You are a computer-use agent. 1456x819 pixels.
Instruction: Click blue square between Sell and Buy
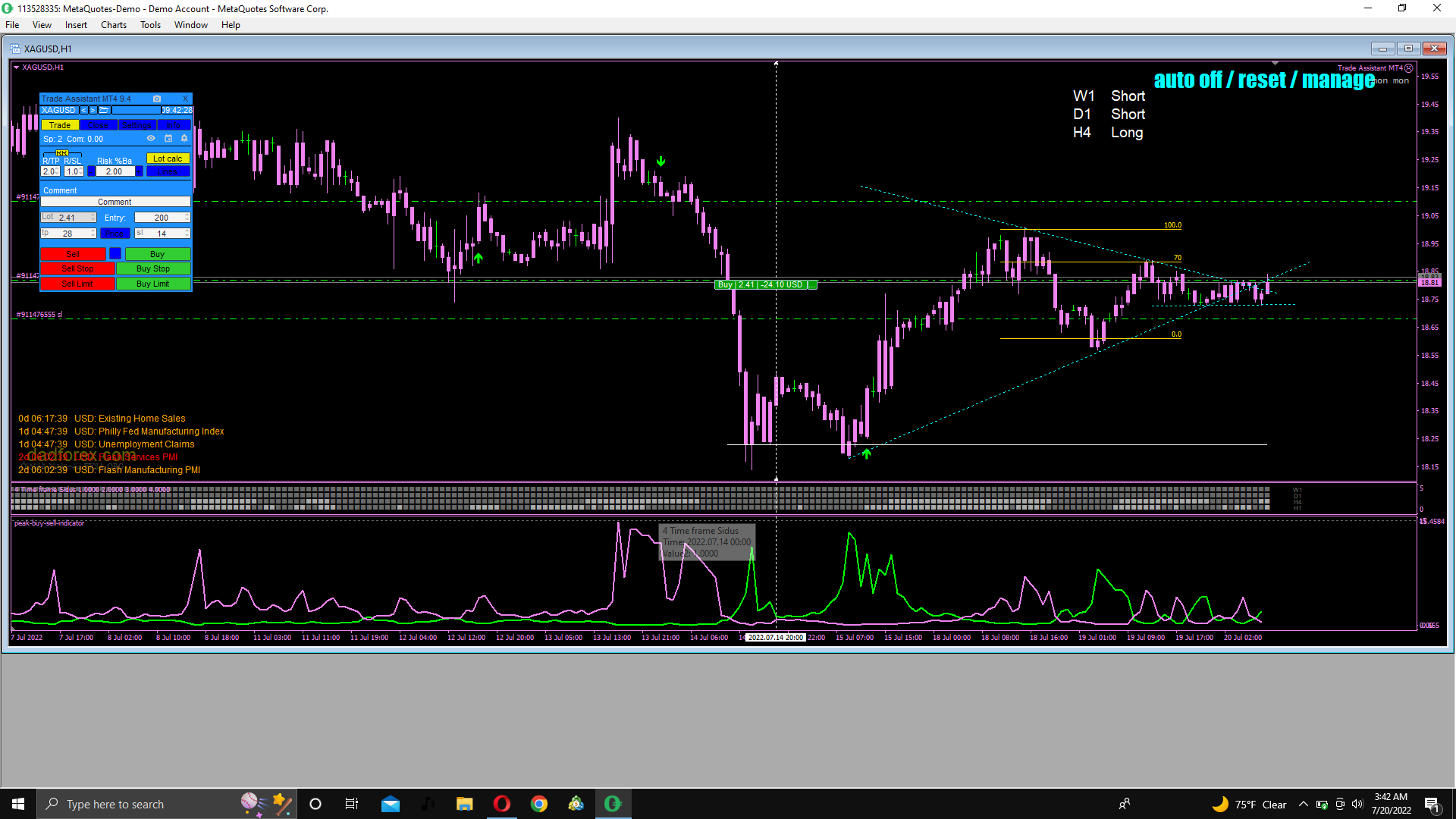click(x=115, y=254)
